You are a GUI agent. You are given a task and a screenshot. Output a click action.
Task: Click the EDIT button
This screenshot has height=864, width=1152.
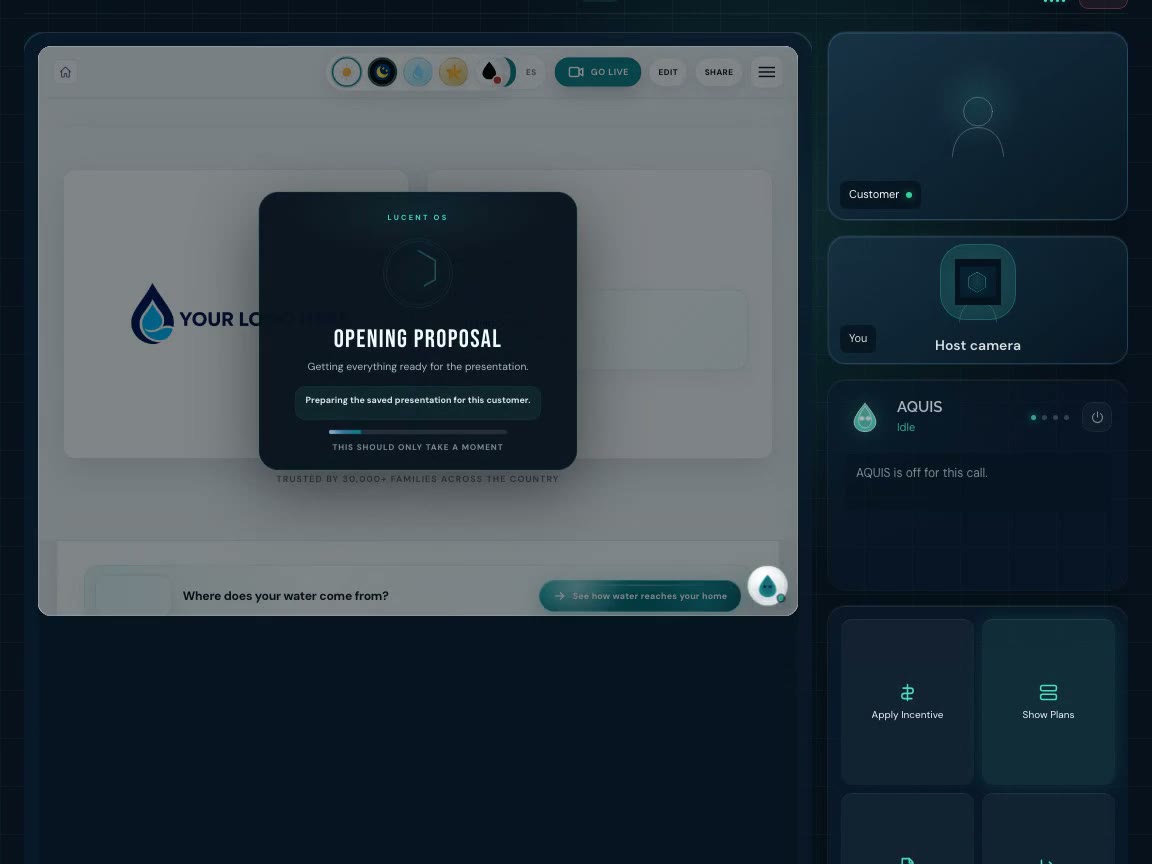(668, 72)
